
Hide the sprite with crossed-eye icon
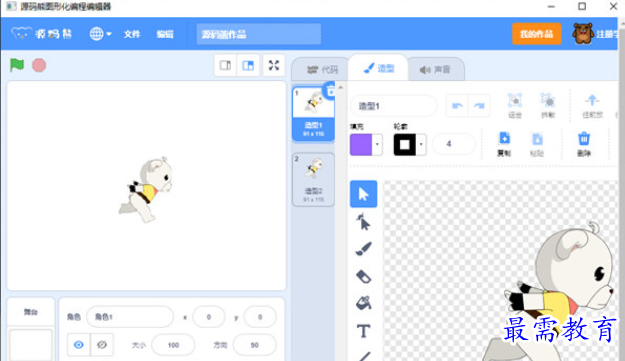coord(102,345)
